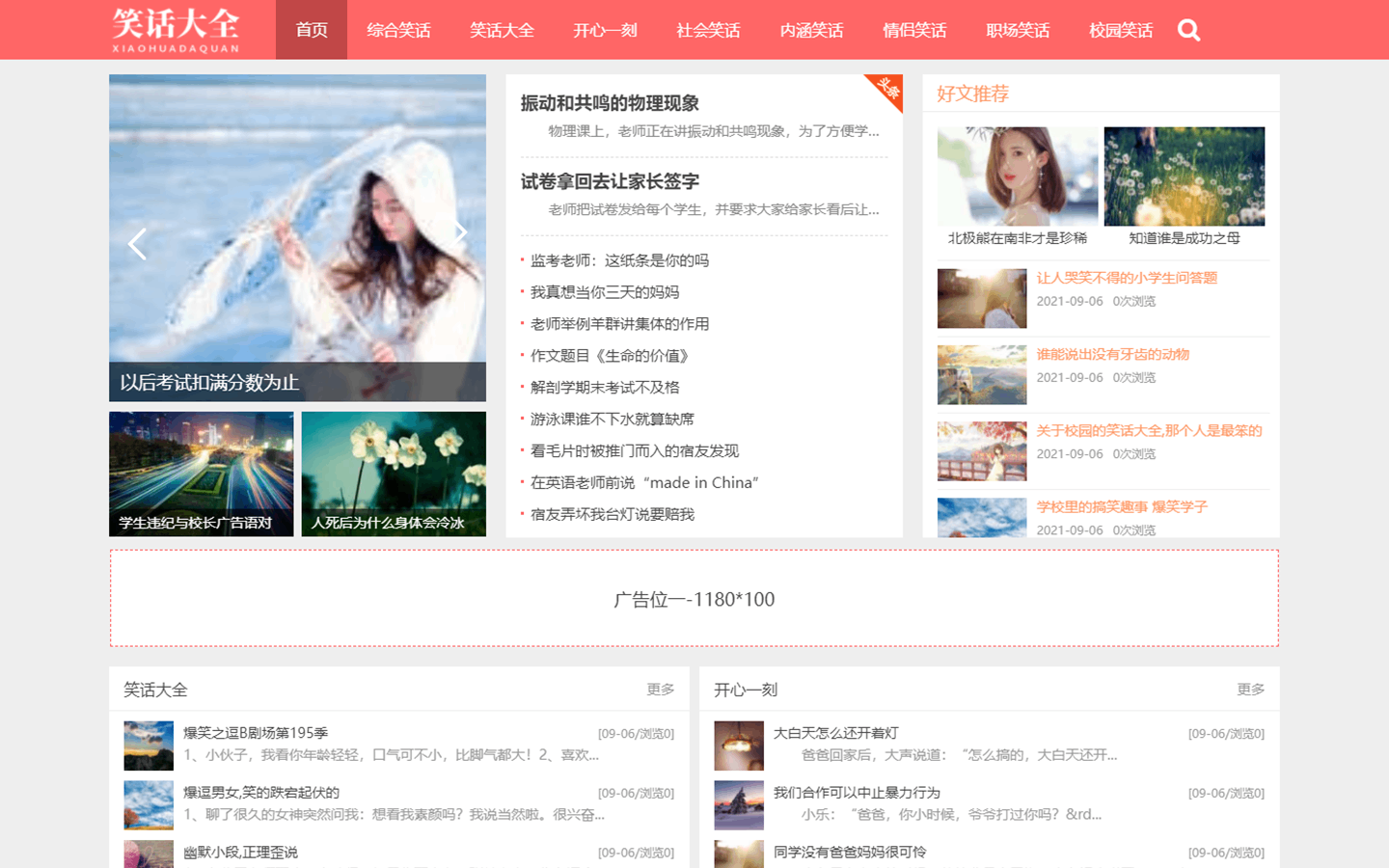Open the 社会笑话 menu item
Viewport: 1389px width, 868px height.
(x=708, y=30)
